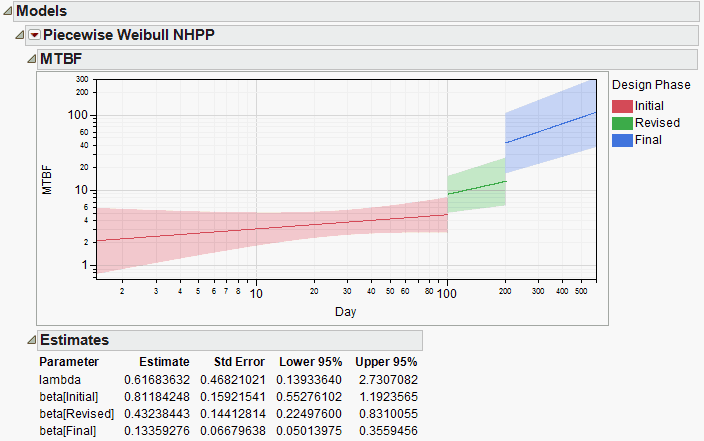This screenshot has width=704, height=441.
Task: Click beta[Initial] estimate 0.81184248
Action: click(157, 397)
